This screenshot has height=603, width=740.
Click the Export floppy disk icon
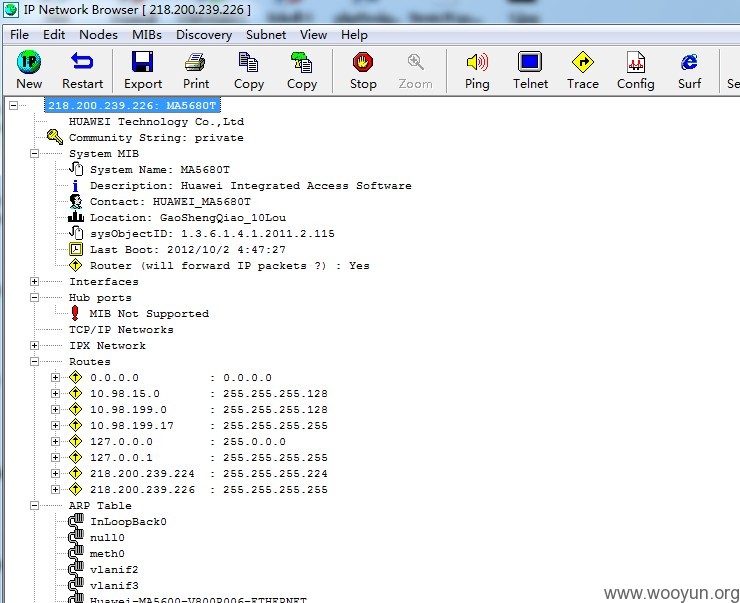[x=143, y=61]
